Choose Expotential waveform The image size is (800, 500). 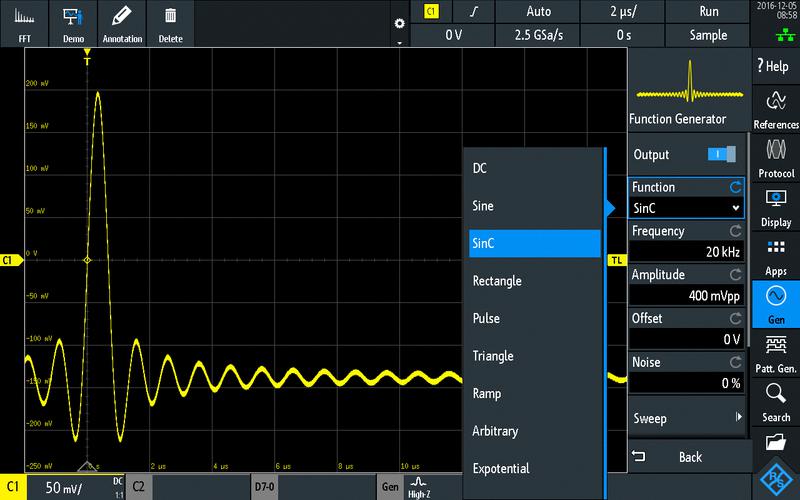(535, 468)
